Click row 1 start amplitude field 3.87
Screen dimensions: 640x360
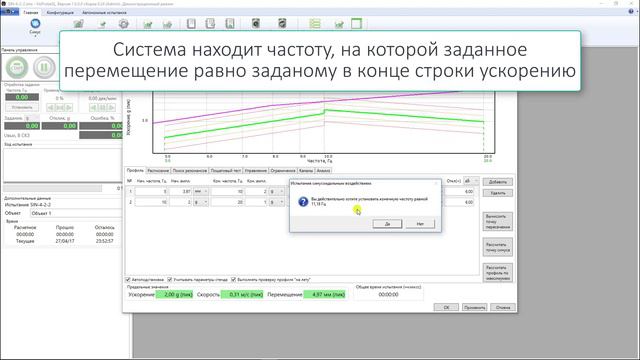[180, 191]
